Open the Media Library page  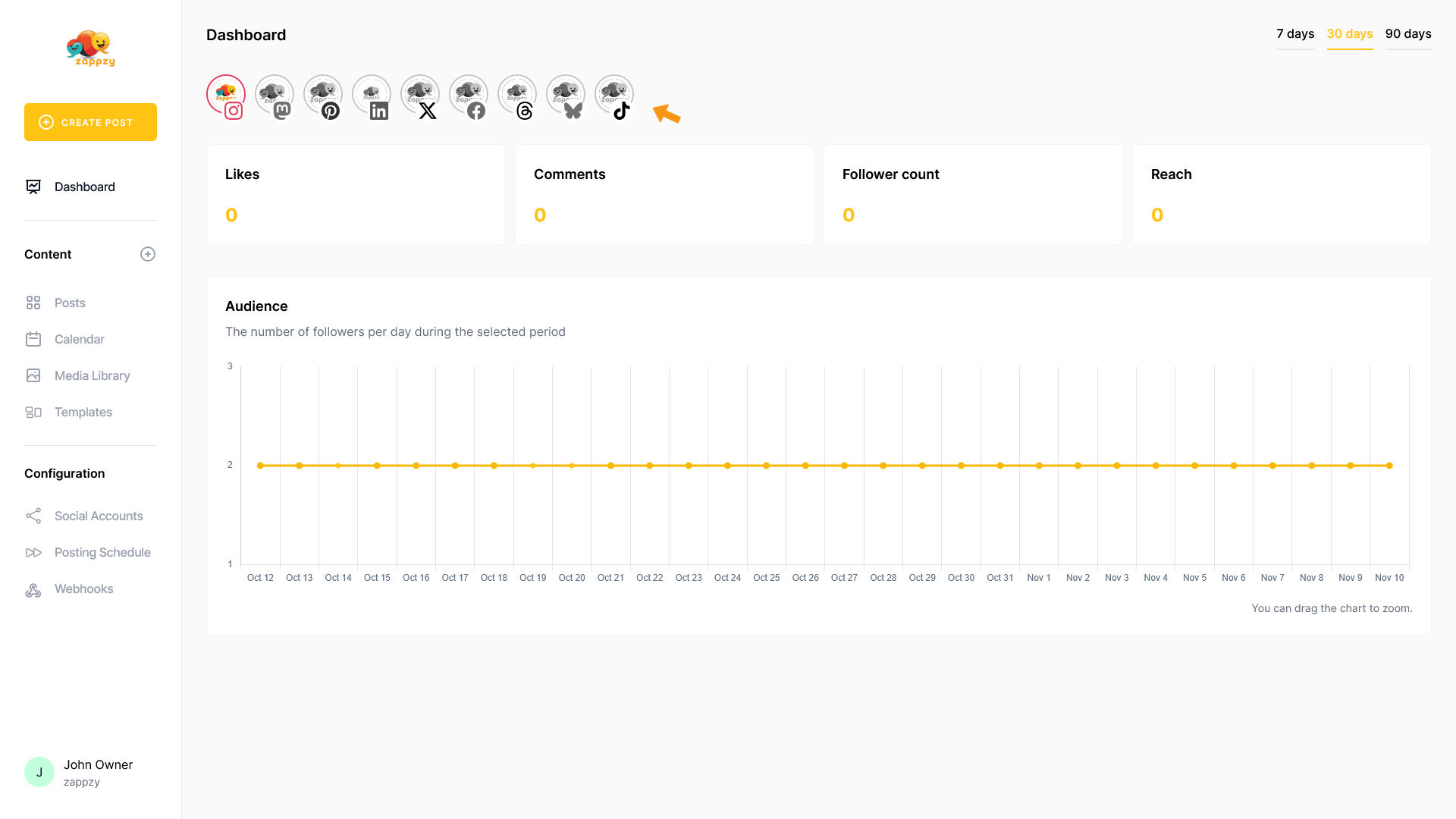coord(92,375)
